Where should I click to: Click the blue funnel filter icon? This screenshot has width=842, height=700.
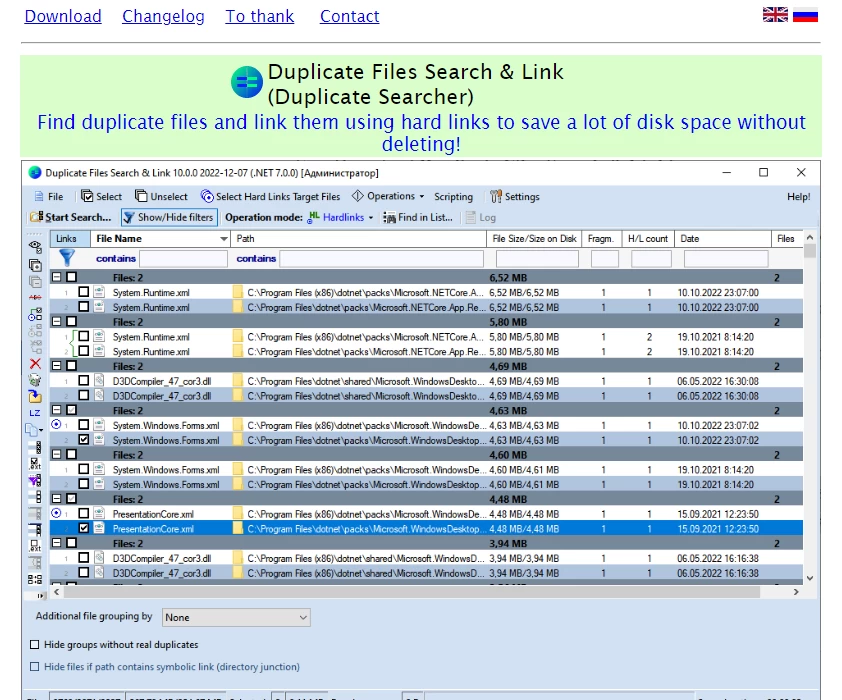click(x=67, y=258)
